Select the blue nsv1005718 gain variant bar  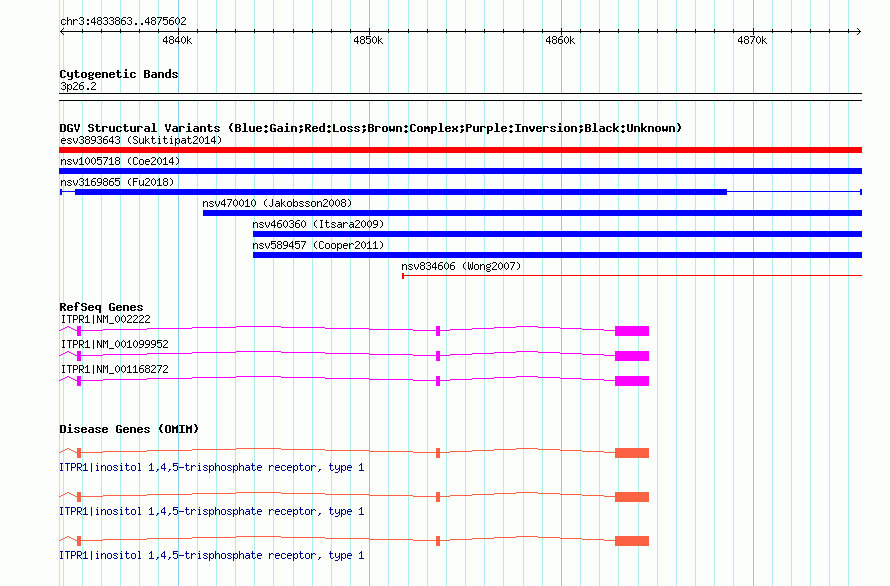pyautogui.click(x=460, y=171)
